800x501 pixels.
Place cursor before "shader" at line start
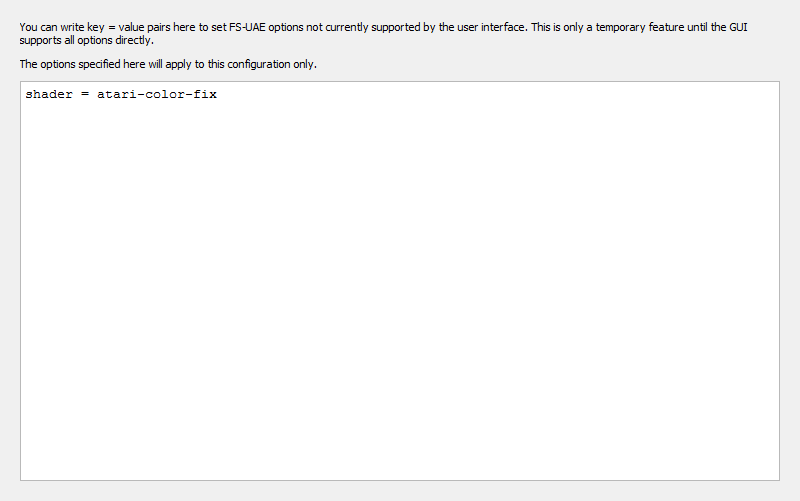[x=26, y=94]
